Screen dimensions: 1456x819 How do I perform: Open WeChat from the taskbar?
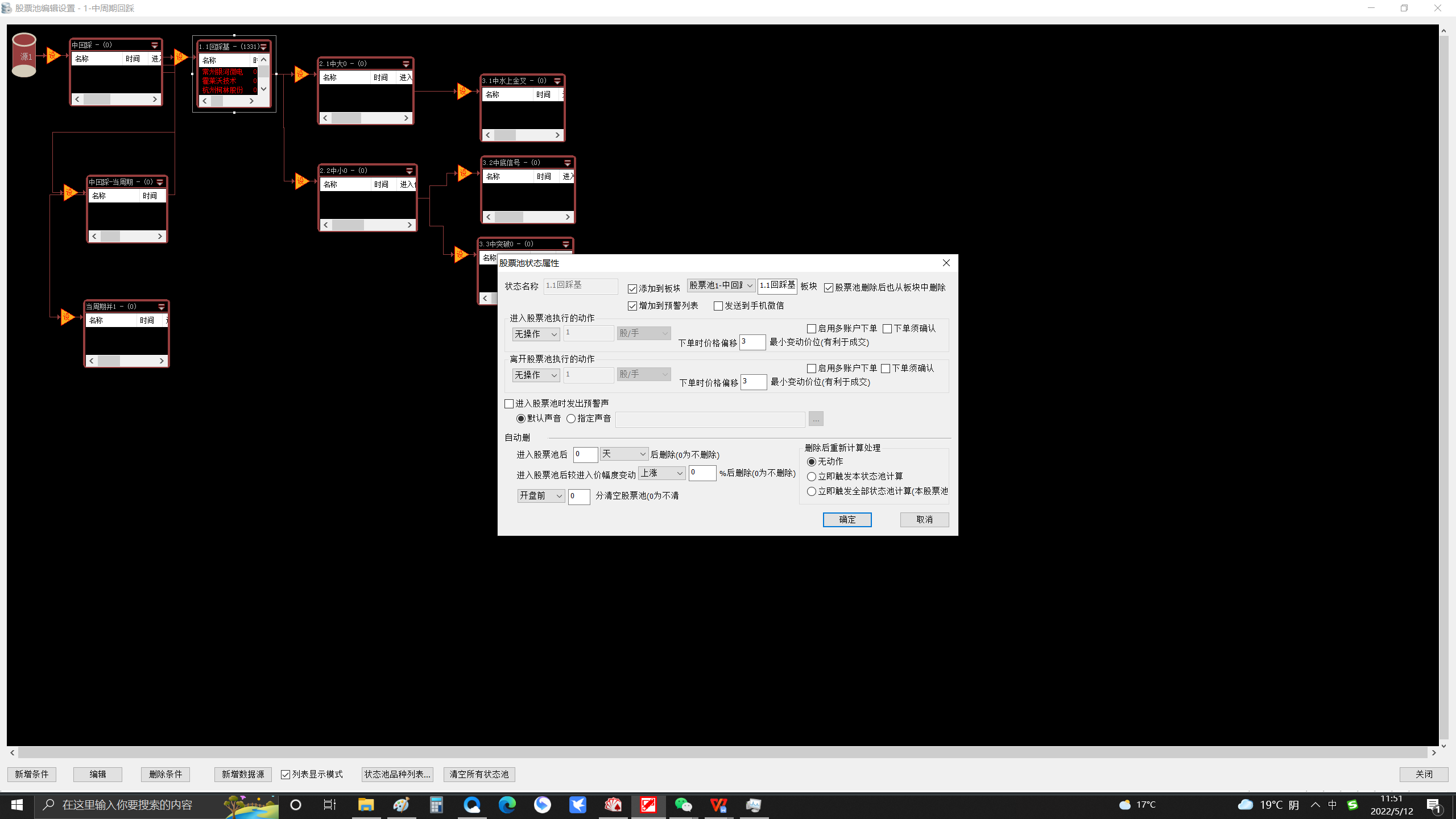coord(683,805)
